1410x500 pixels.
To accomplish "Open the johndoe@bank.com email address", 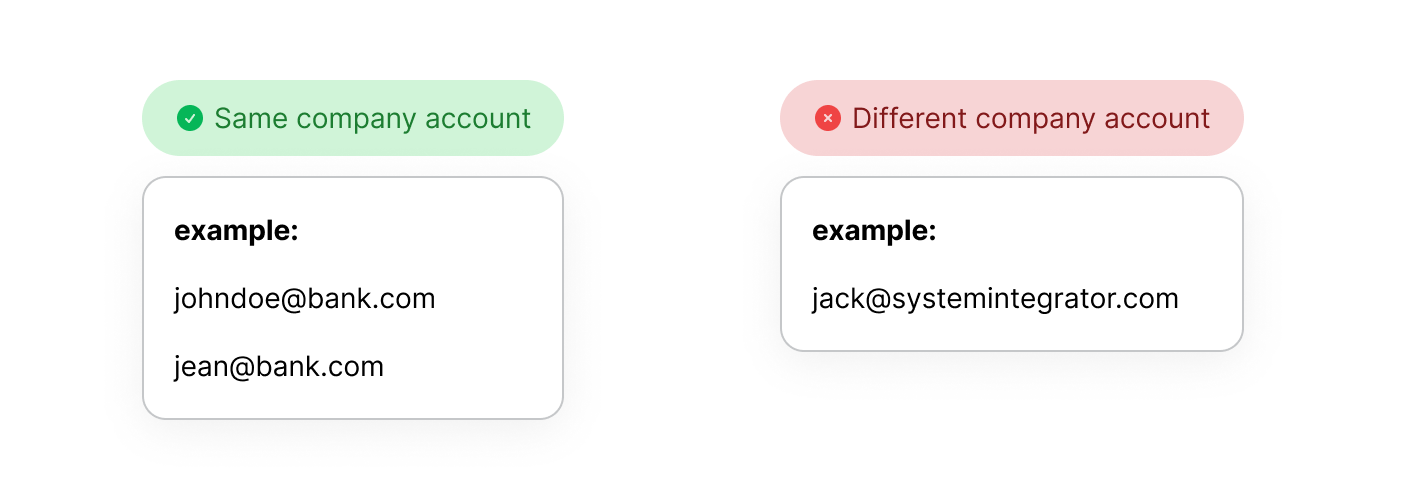I will (x=304, y=299).
